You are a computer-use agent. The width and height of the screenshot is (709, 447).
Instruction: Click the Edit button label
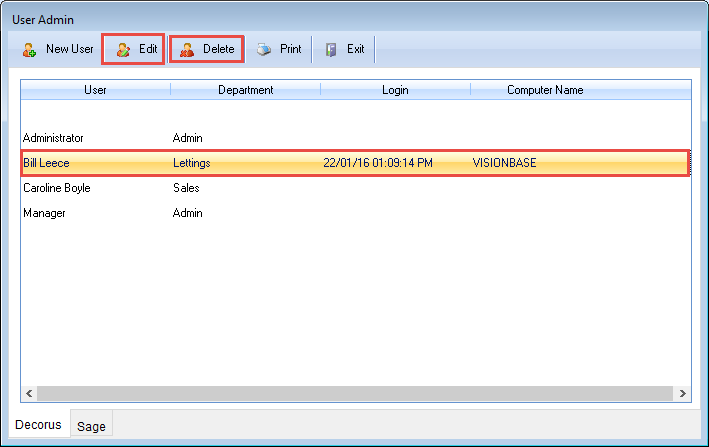[x=148, y=49]
